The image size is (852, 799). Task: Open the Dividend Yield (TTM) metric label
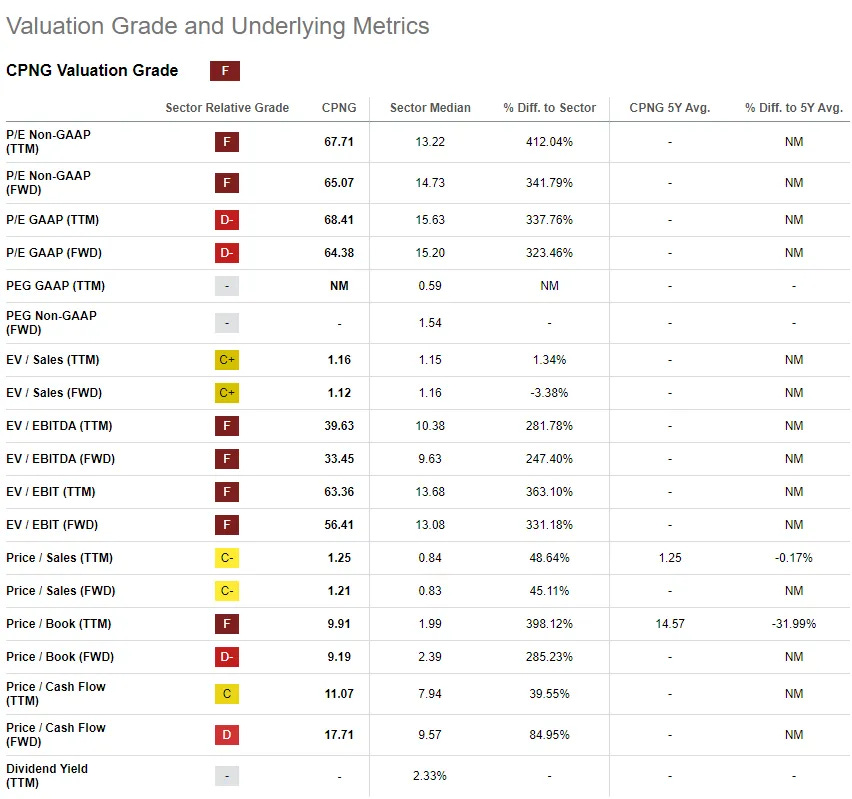(x=47, y=776)
